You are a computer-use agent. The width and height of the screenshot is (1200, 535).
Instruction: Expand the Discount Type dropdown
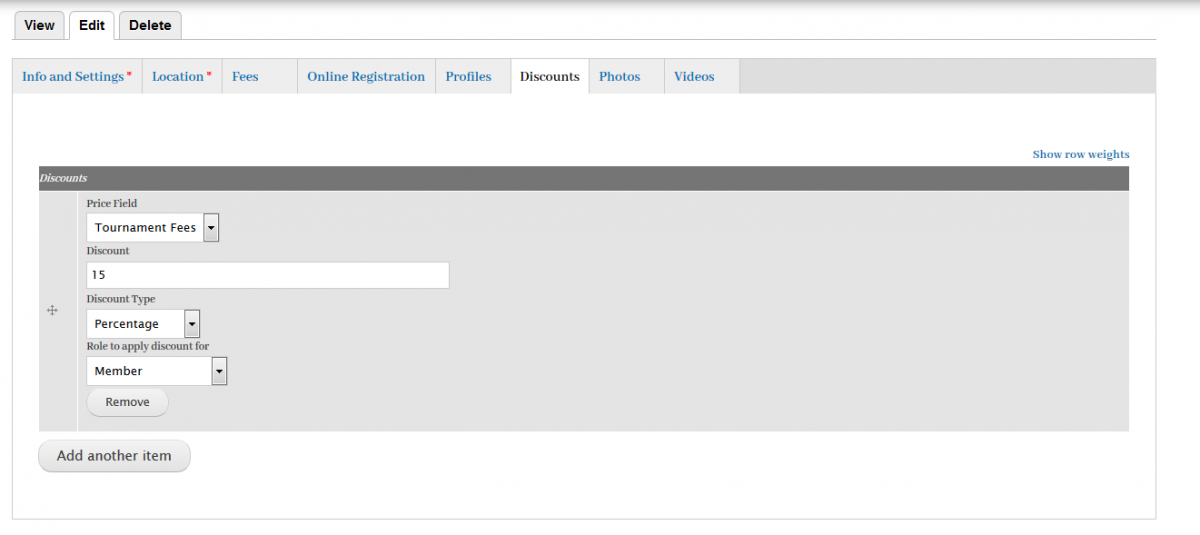tap(142, 324)
